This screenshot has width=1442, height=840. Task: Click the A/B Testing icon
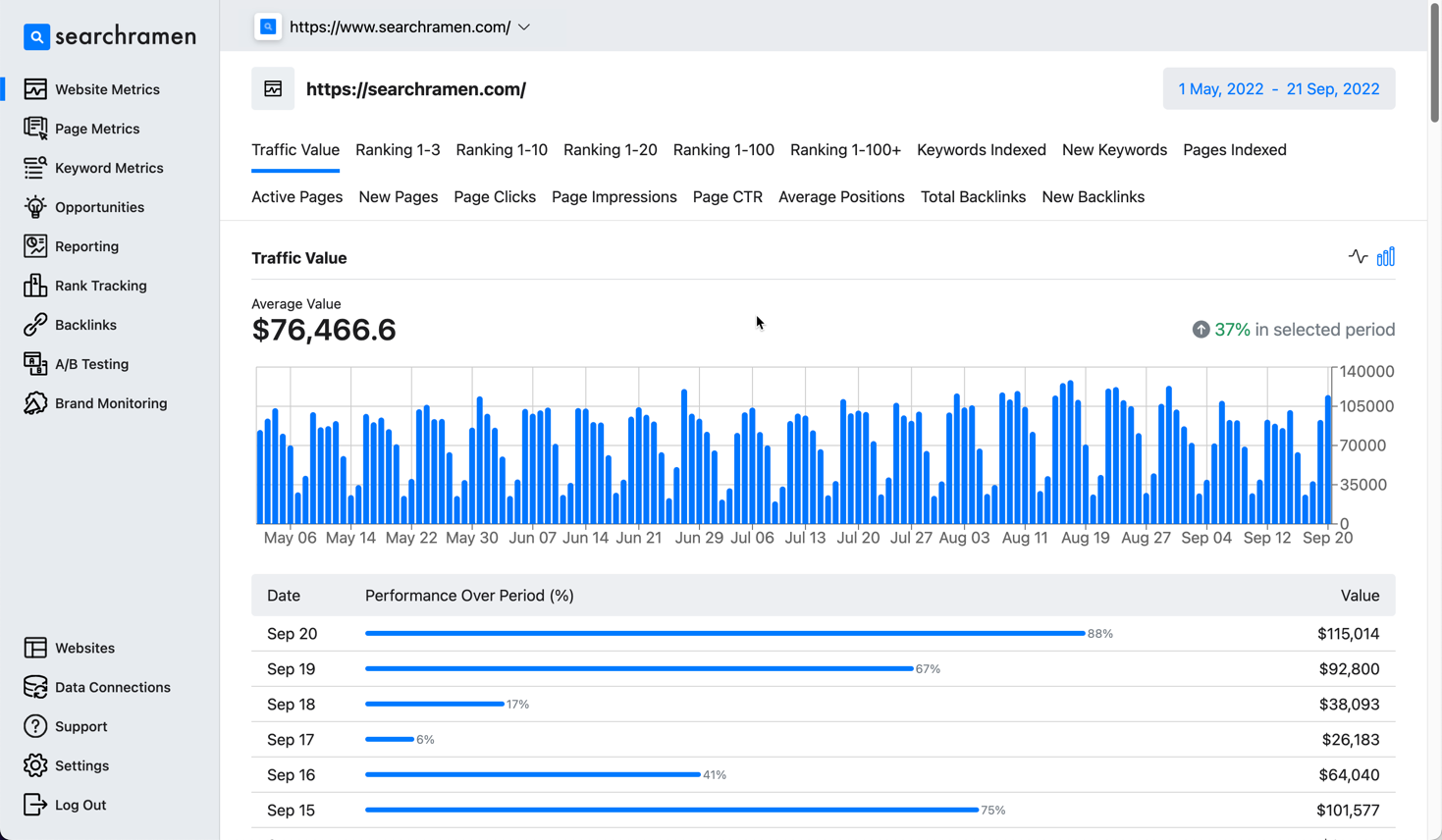point(35,364)
